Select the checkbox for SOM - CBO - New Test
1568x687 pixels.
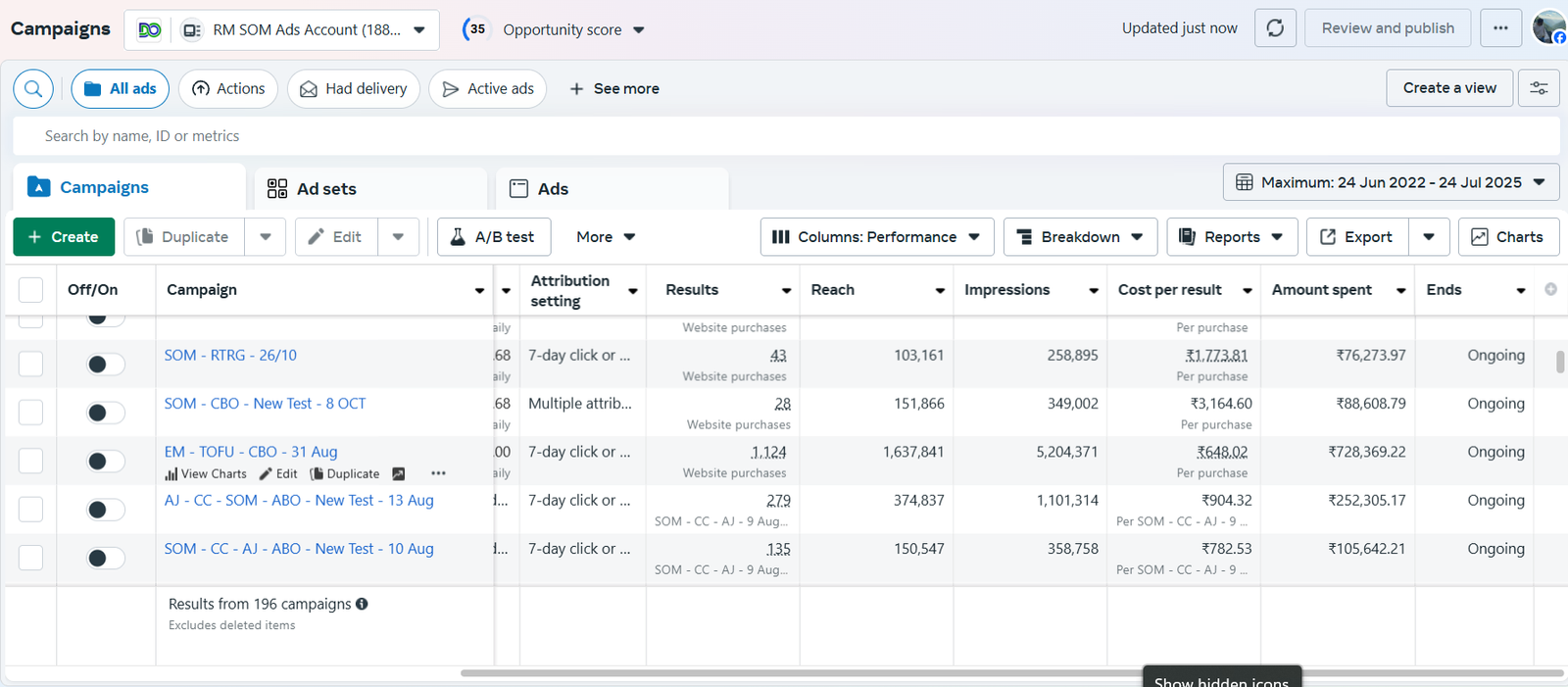31,413
